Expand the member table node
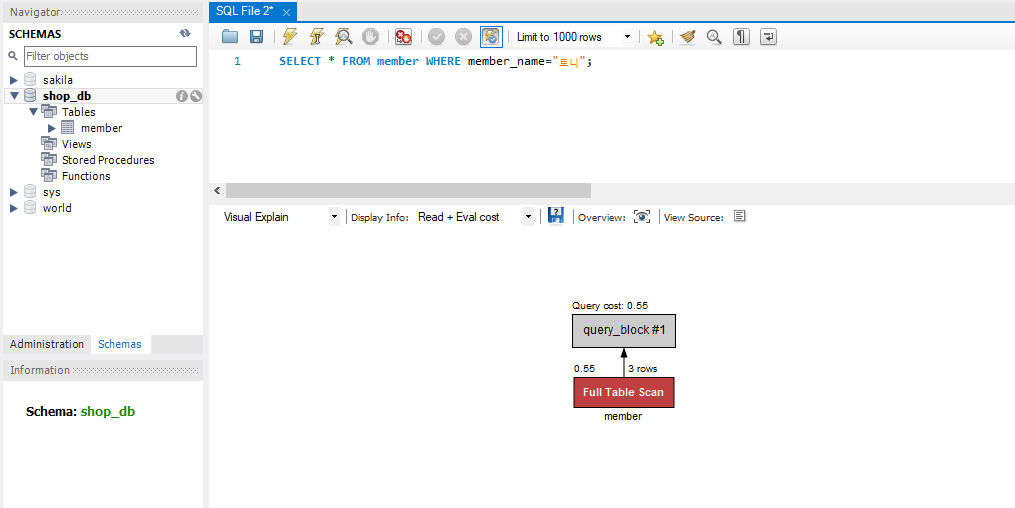The width and height of the screenshot is (1015, 508). (x=52, y=128)
